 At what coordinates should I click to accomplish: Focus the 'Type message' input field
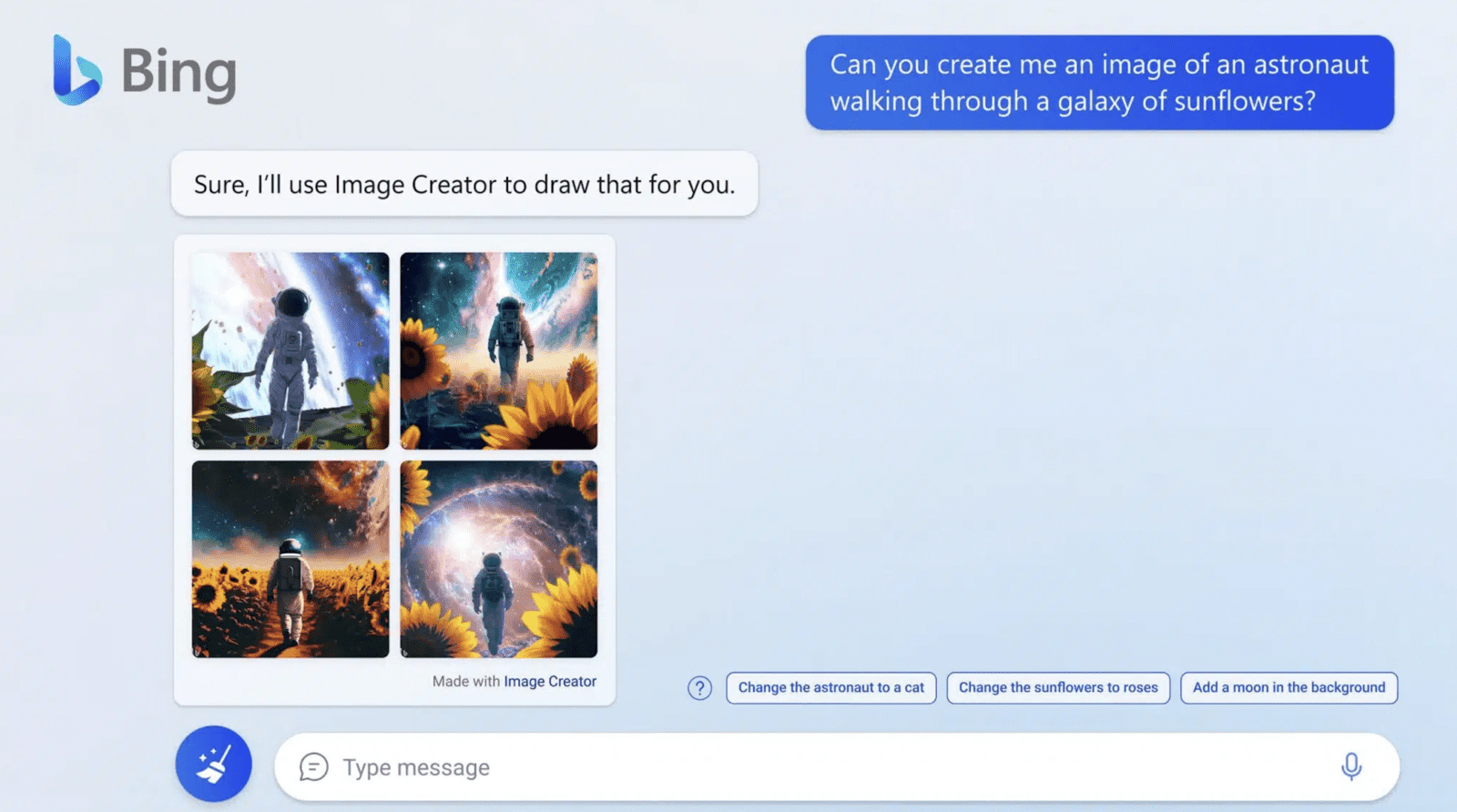[x=837, y=767]
